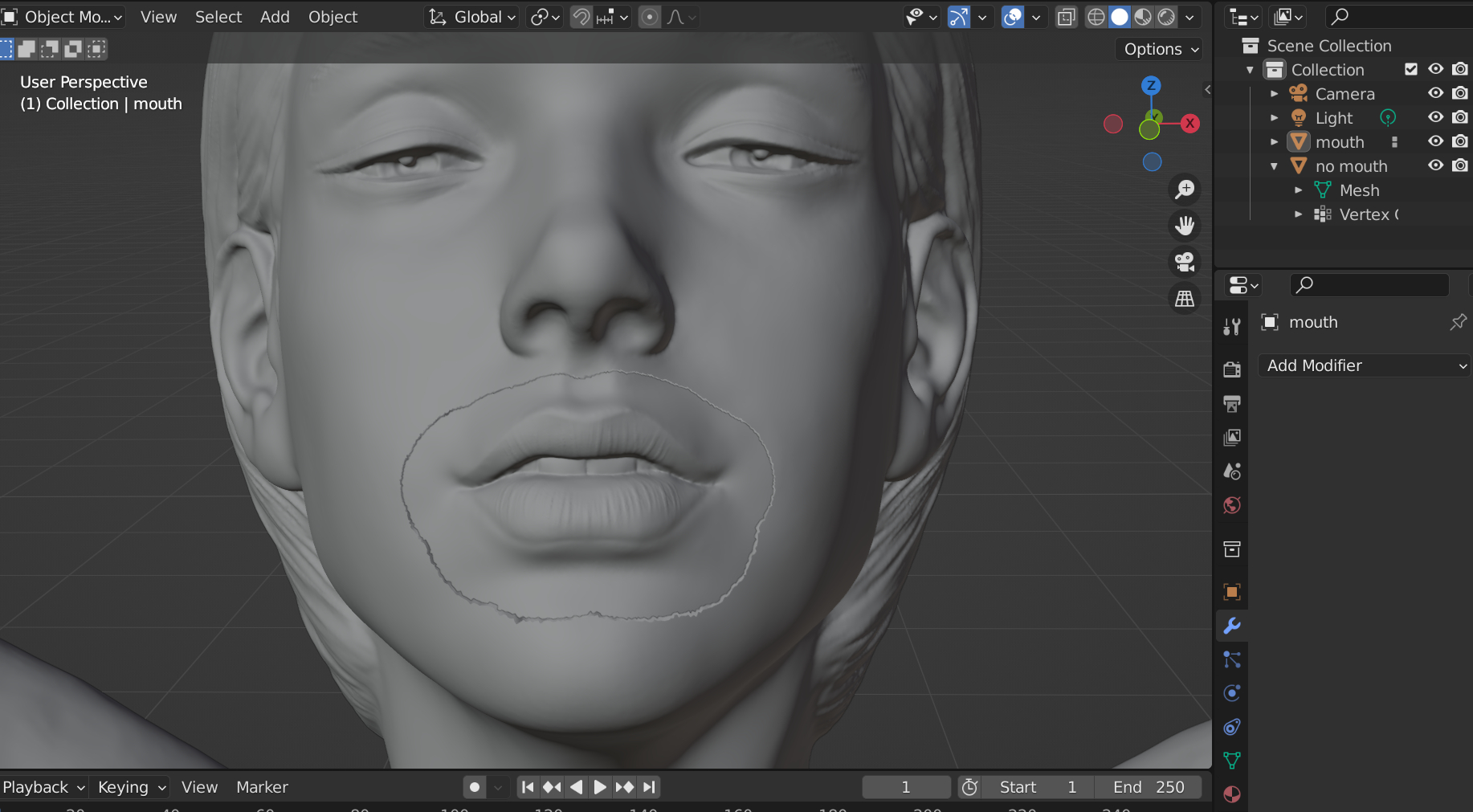Open the Add Modifier dropdown

(1363, 365)
